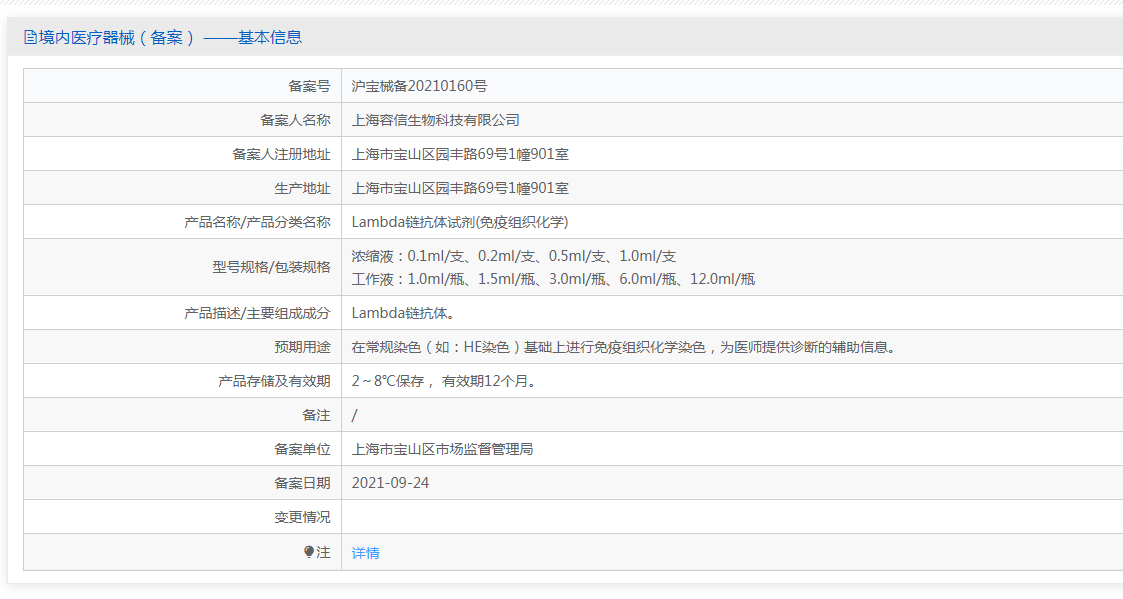
Task: Click the 备案单位 label cell
Action: pyautogui.click(x=183, y=449)
